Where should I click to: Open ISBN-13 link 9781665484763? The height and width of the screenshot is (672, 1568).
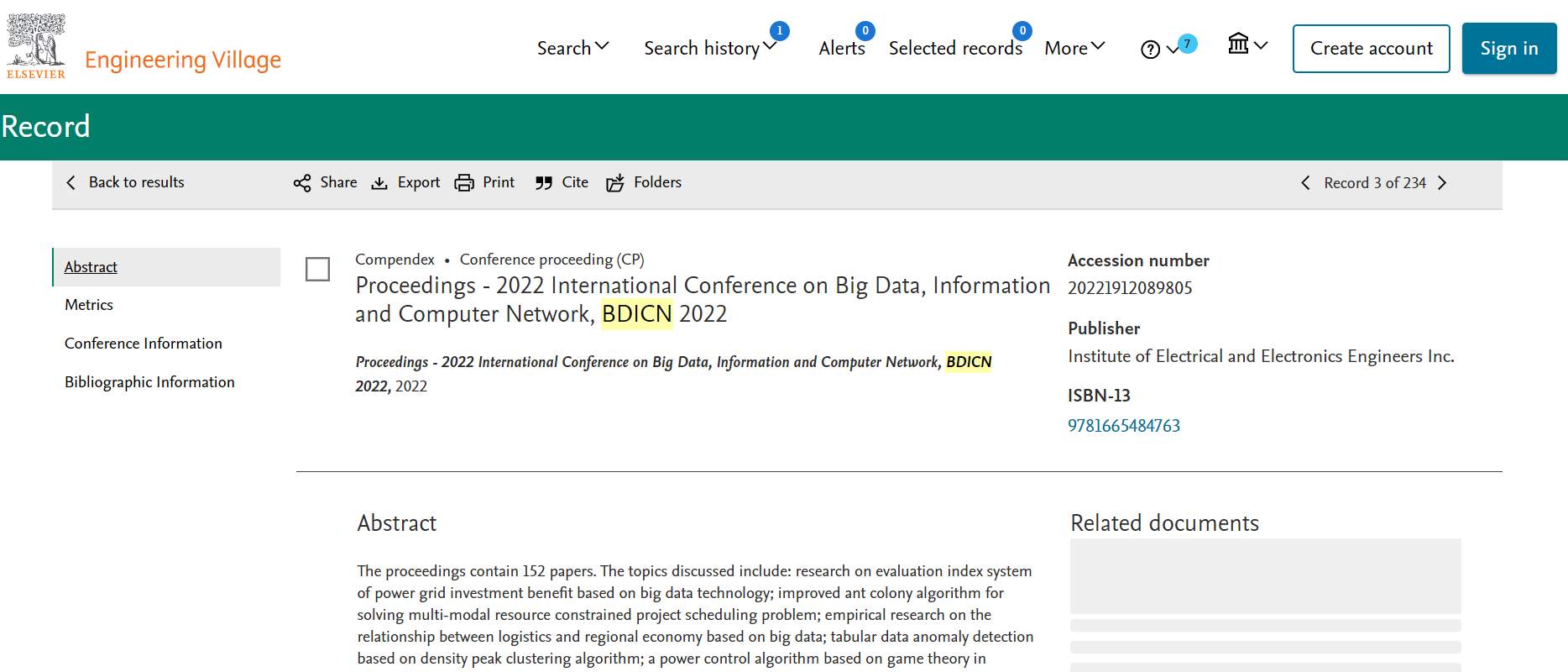pos(1123,426)
